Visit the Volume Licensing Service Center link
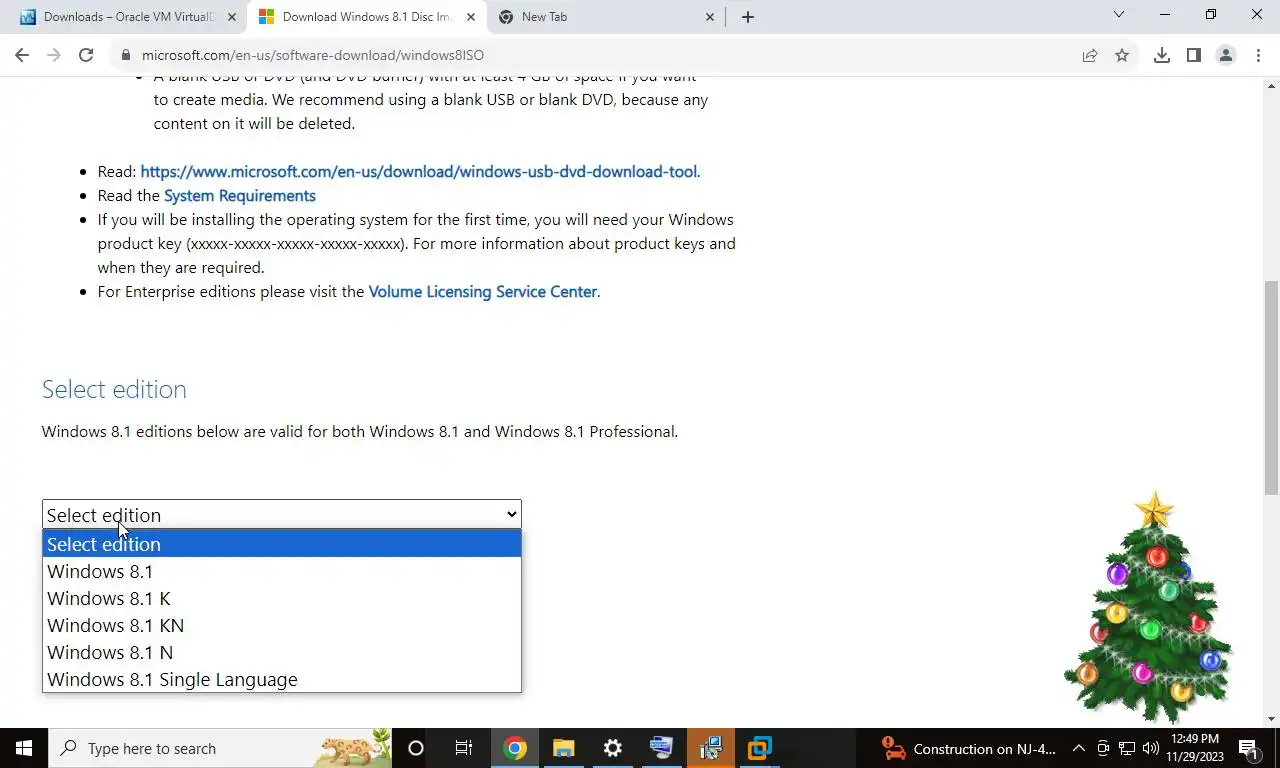 click(483, 292)
